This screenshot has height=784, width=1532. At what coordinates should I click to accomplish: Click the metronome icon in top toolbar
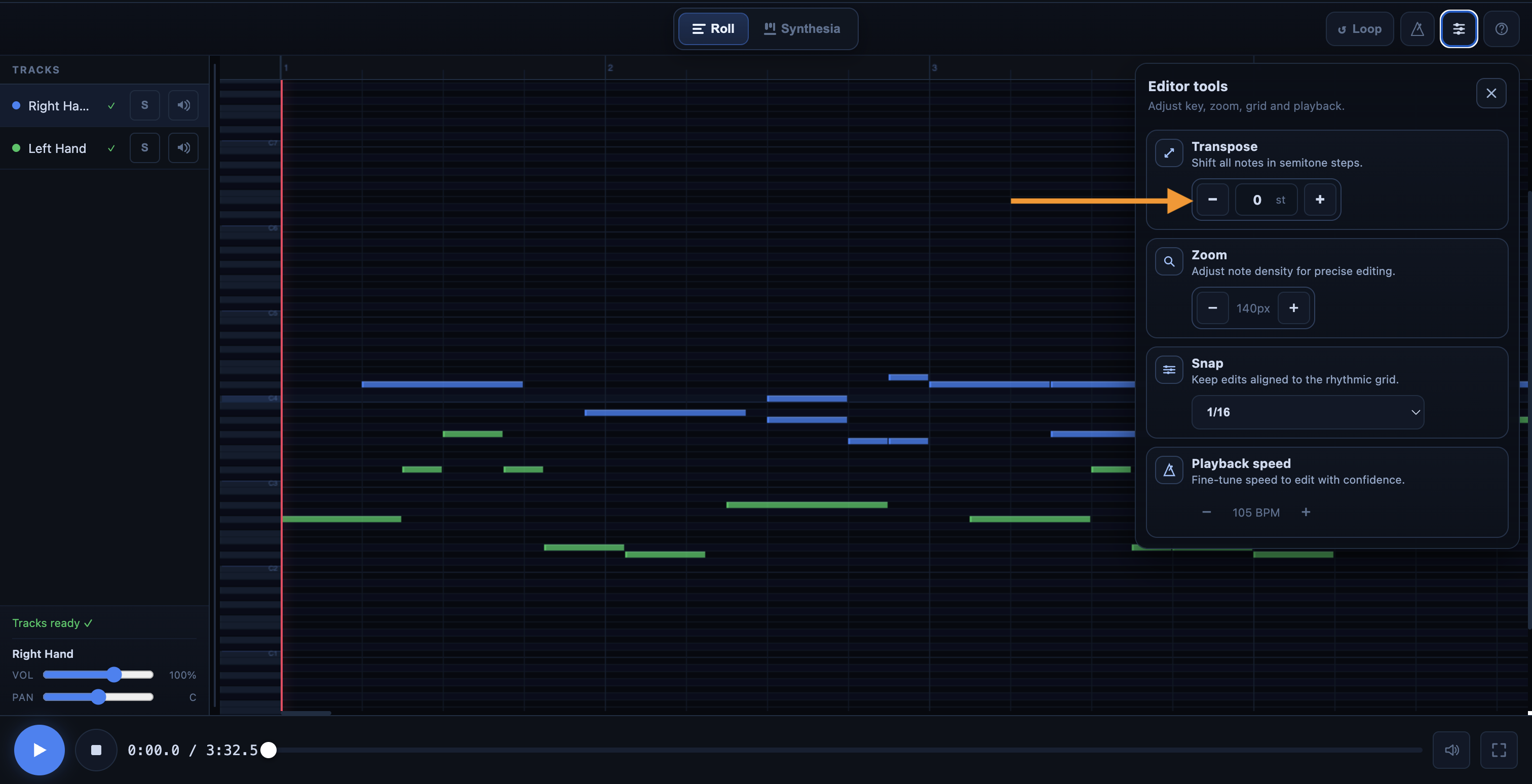click(x=1416, y=28)
